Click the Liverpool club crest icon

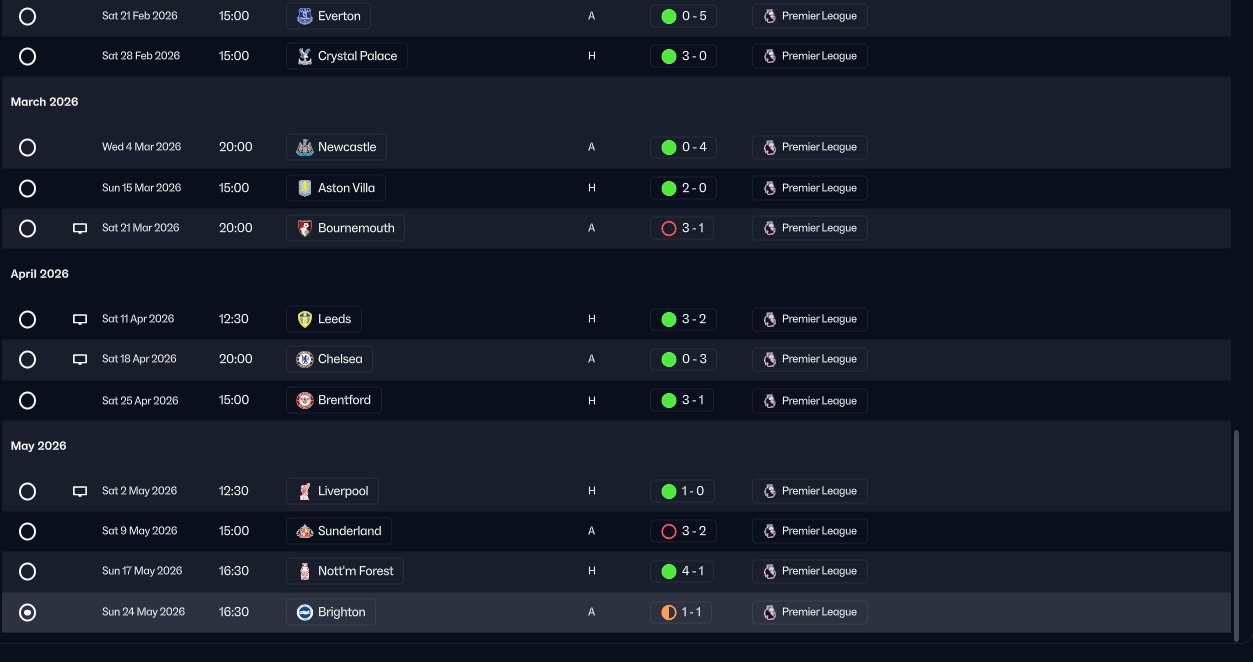tap(305, 491)
